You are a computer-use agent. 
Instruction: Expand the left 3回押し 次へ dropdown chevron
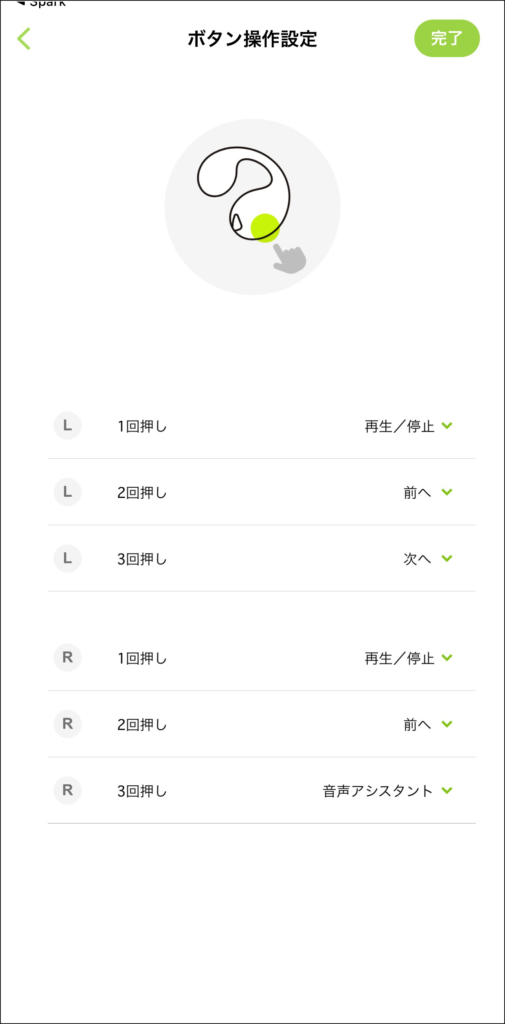click(447, 559)
